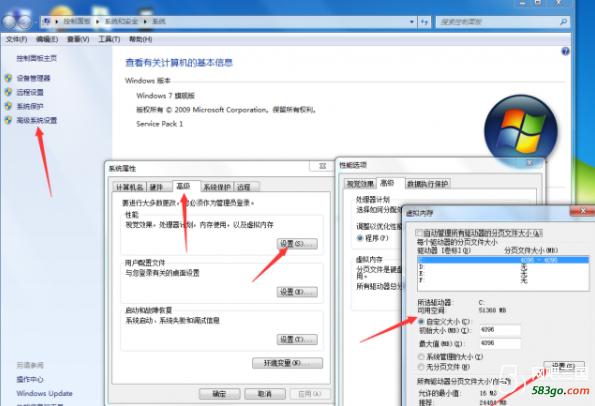Click the control panel icon in address bar
The height and width of the screenshot is (406, 595).
(x=47, y=22)
